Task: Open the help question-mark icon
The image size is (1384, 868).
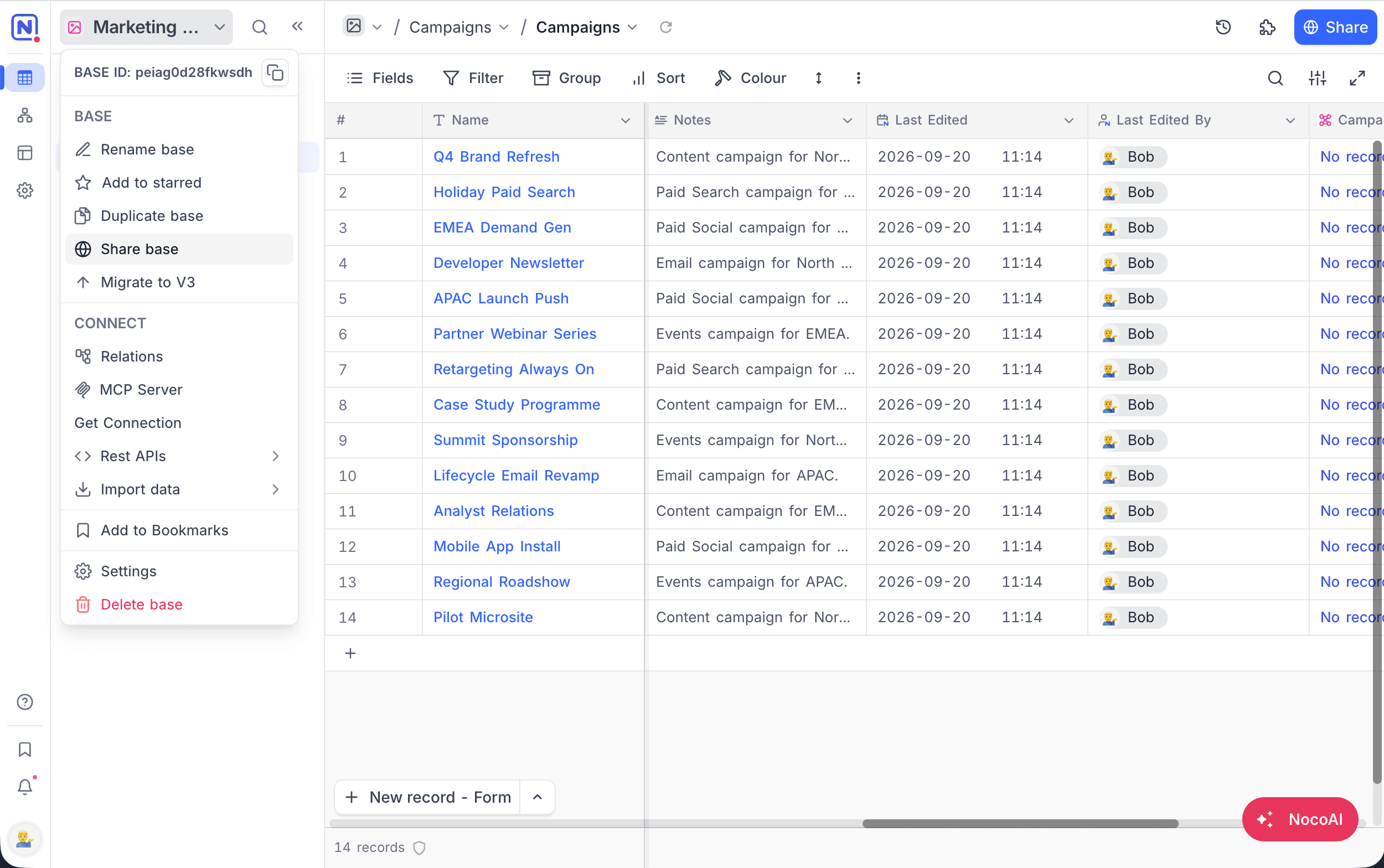Action: [x=25, y=701]
